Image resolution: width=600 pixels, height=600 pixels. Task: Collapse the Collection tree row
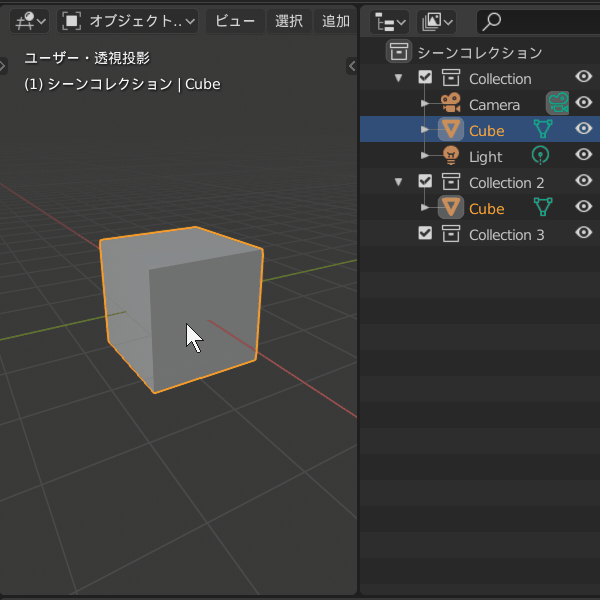pos(398,78)
